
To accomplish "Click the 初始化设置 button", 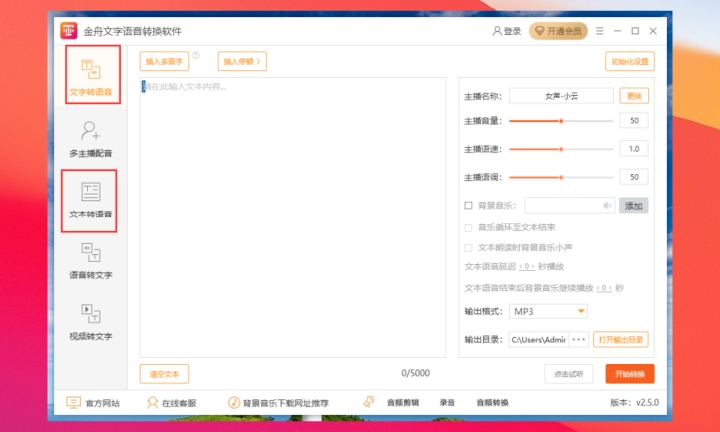I will point(630,62).
